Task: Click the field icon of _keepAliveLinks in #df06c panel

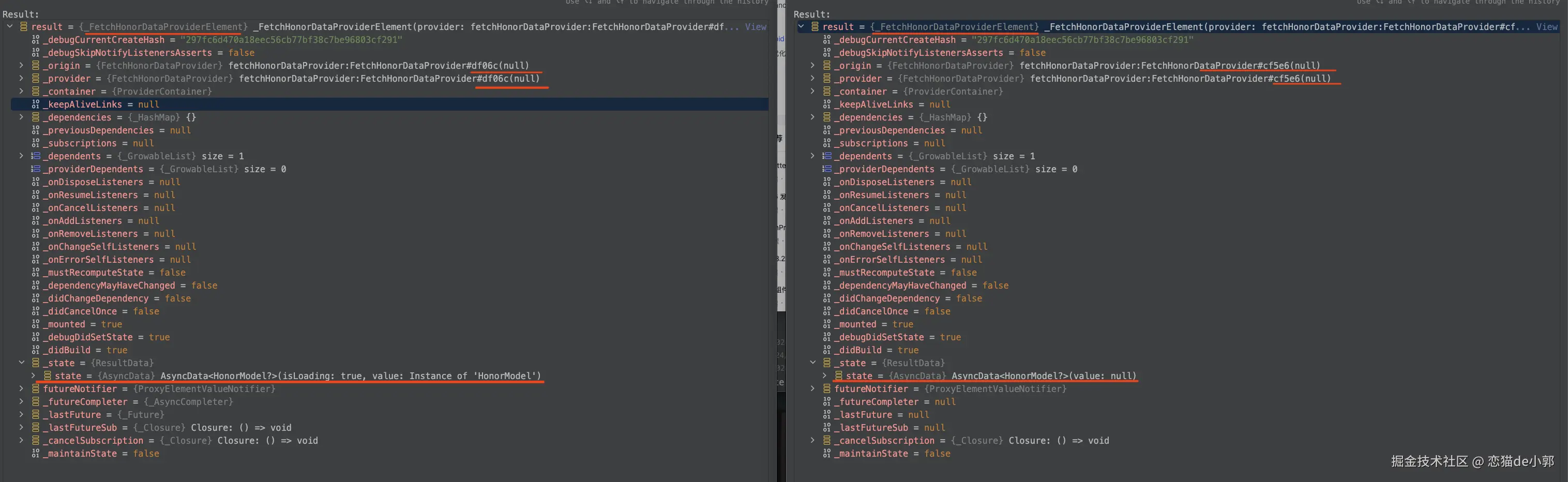Action: click(x=35, y=104)
